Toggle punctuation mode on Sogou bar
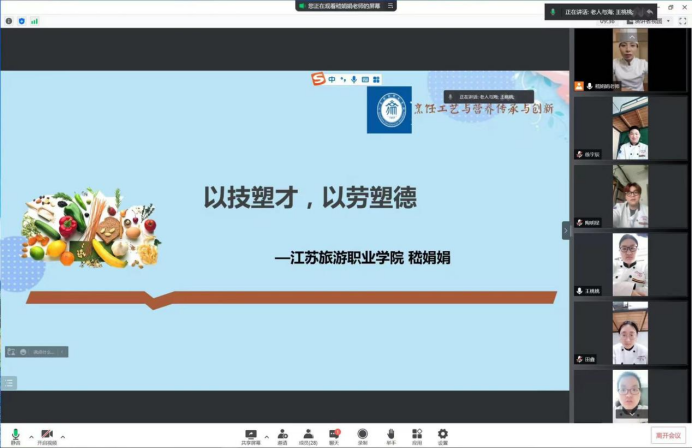 [x=343, y=79]
